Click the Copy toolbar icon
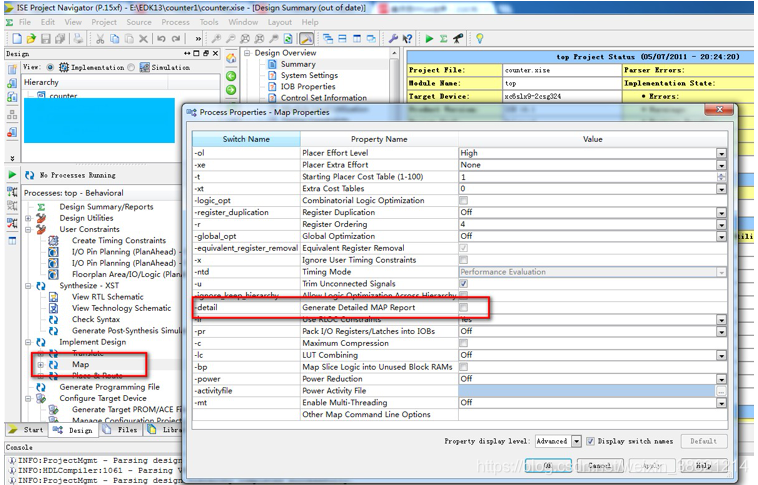Image resolution: width=758 pixels, height=485 pixels. [x=115, y=39]
